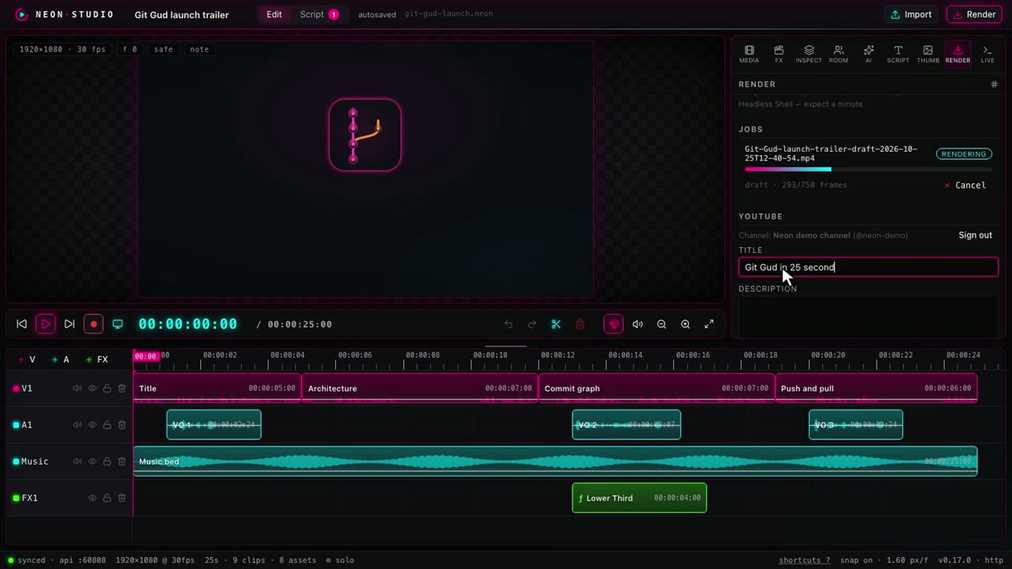Hide the FX1 track
The width and height of the screenshot is (1012, 569).
coord(92,498)
